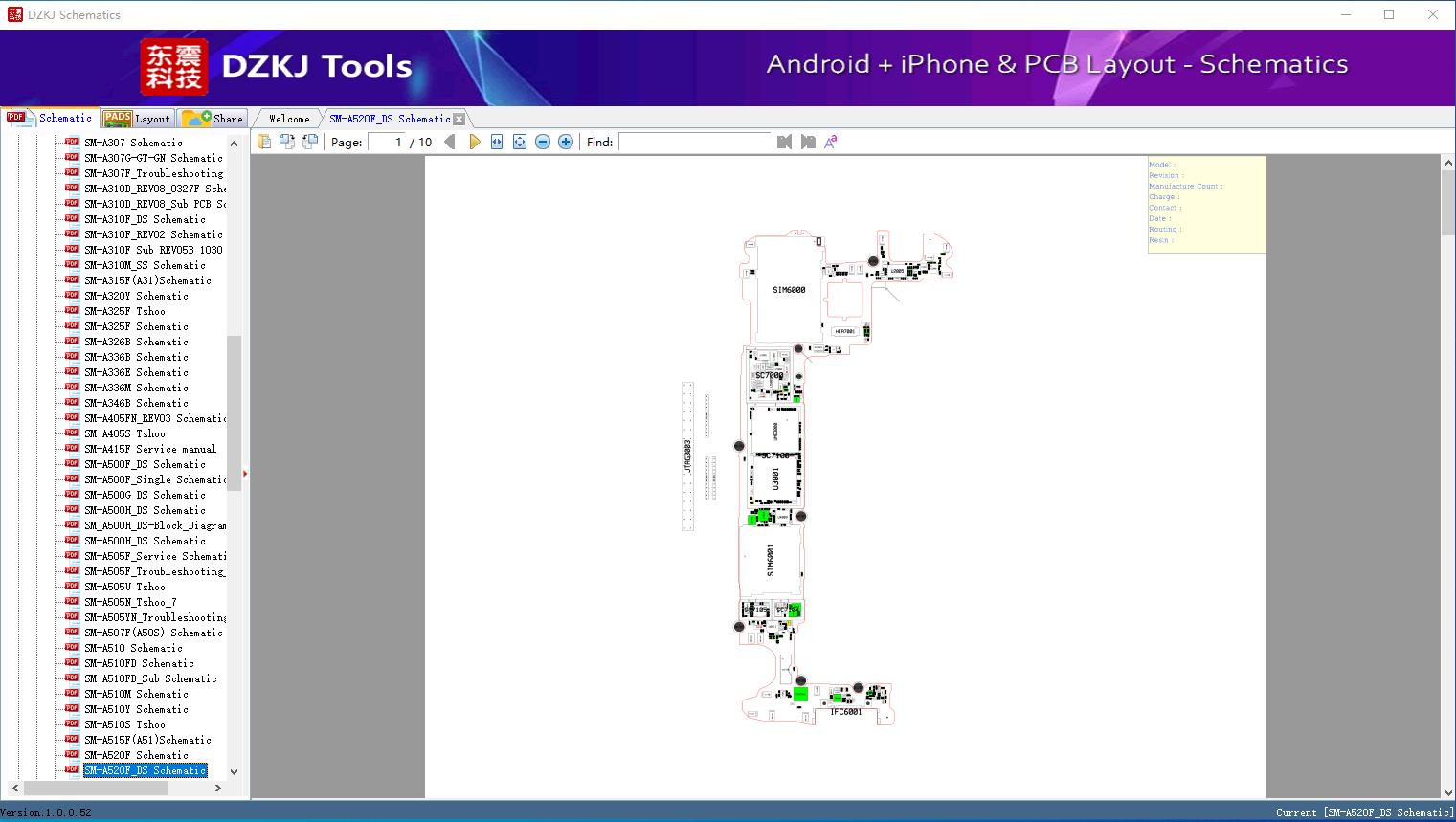Maximize the DZKJ Schematics window
Image resolution: width=1456 pixels, height=822 pixels.
(x=1389, y=14)
